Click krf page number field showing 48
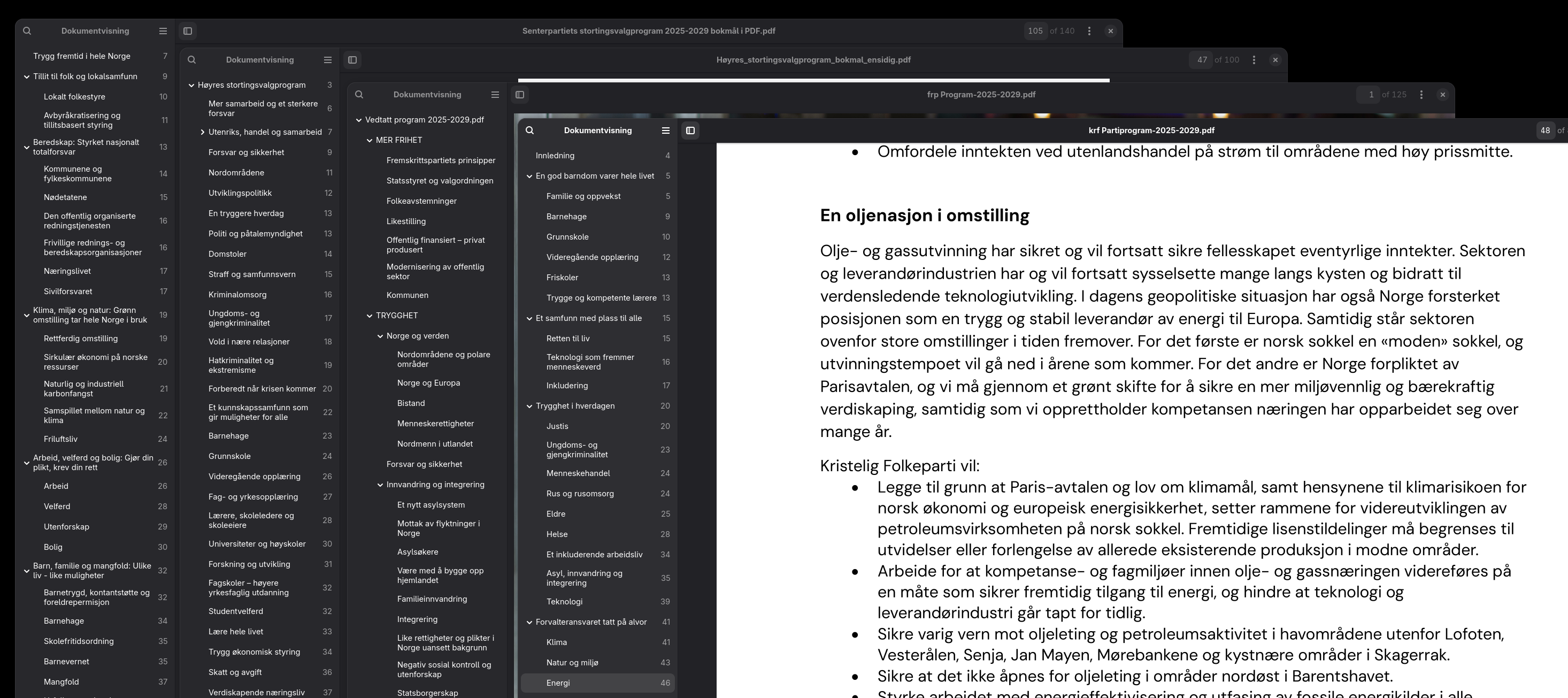This screenshot has width=1568, height=698. tap(1545, 130)
